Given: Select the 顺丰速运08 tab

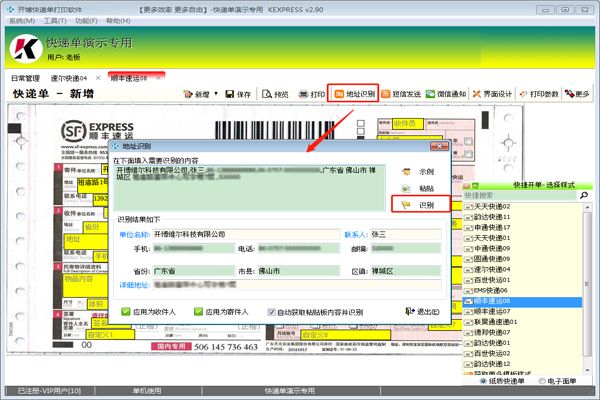Looking at the screenshot, I should tap(129, 78).
